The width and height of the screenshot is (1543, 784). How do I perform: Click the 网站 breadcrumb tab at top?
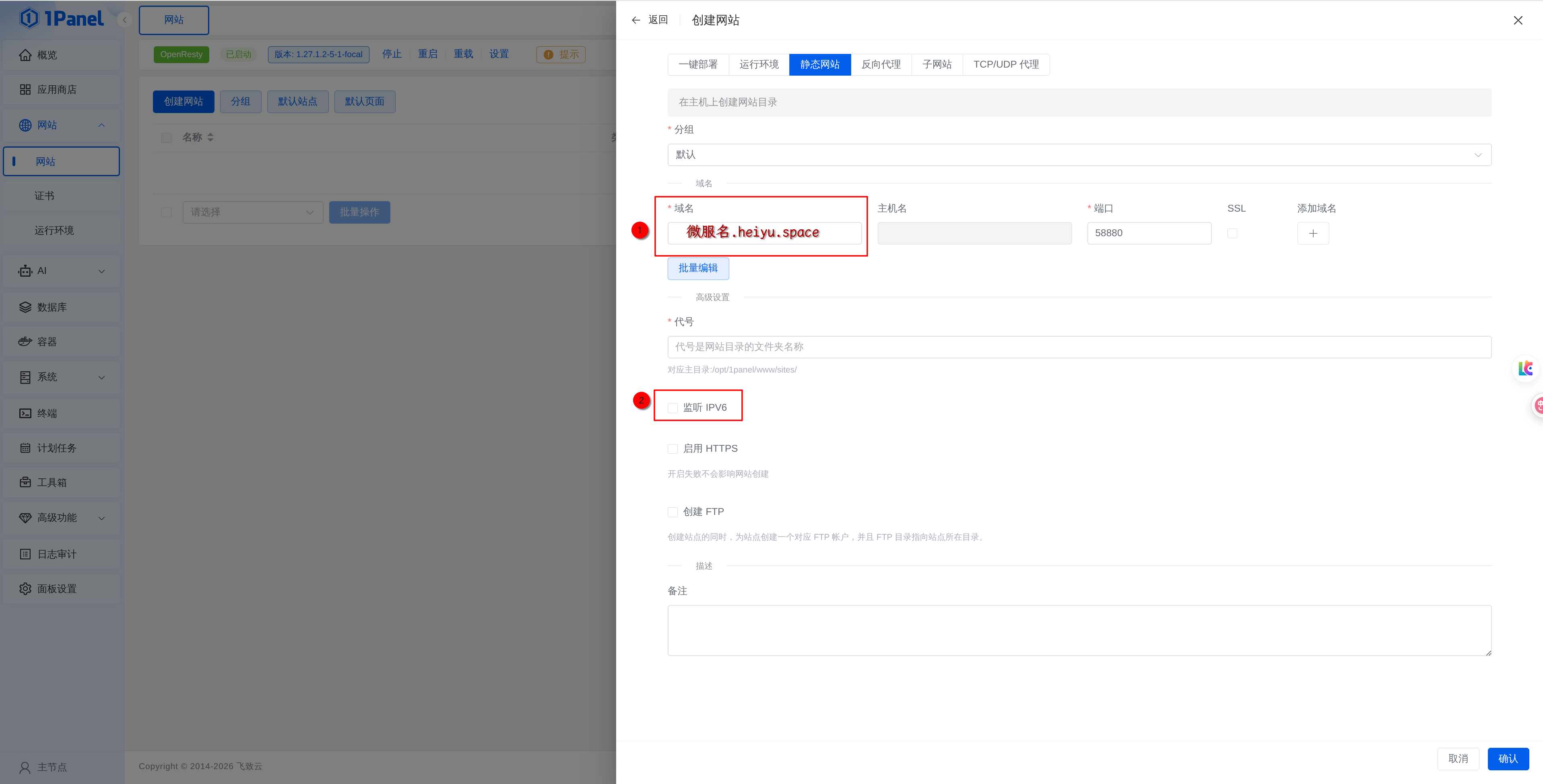(174, 20)
